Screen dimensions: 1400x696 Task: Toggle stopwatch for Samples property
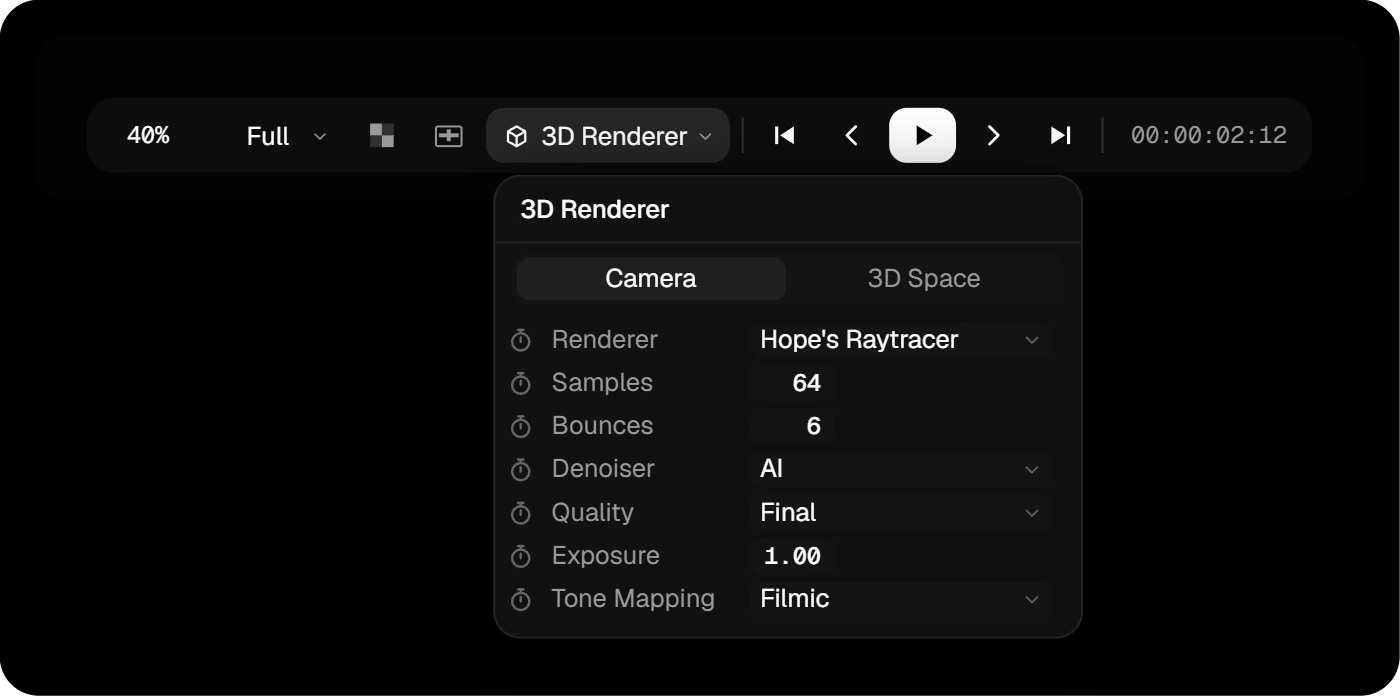tap(521, 383)
